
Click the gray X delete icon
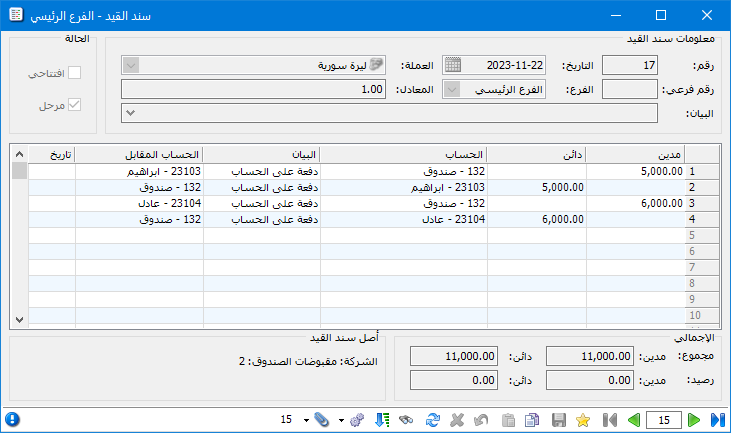(x=457, y=420)
